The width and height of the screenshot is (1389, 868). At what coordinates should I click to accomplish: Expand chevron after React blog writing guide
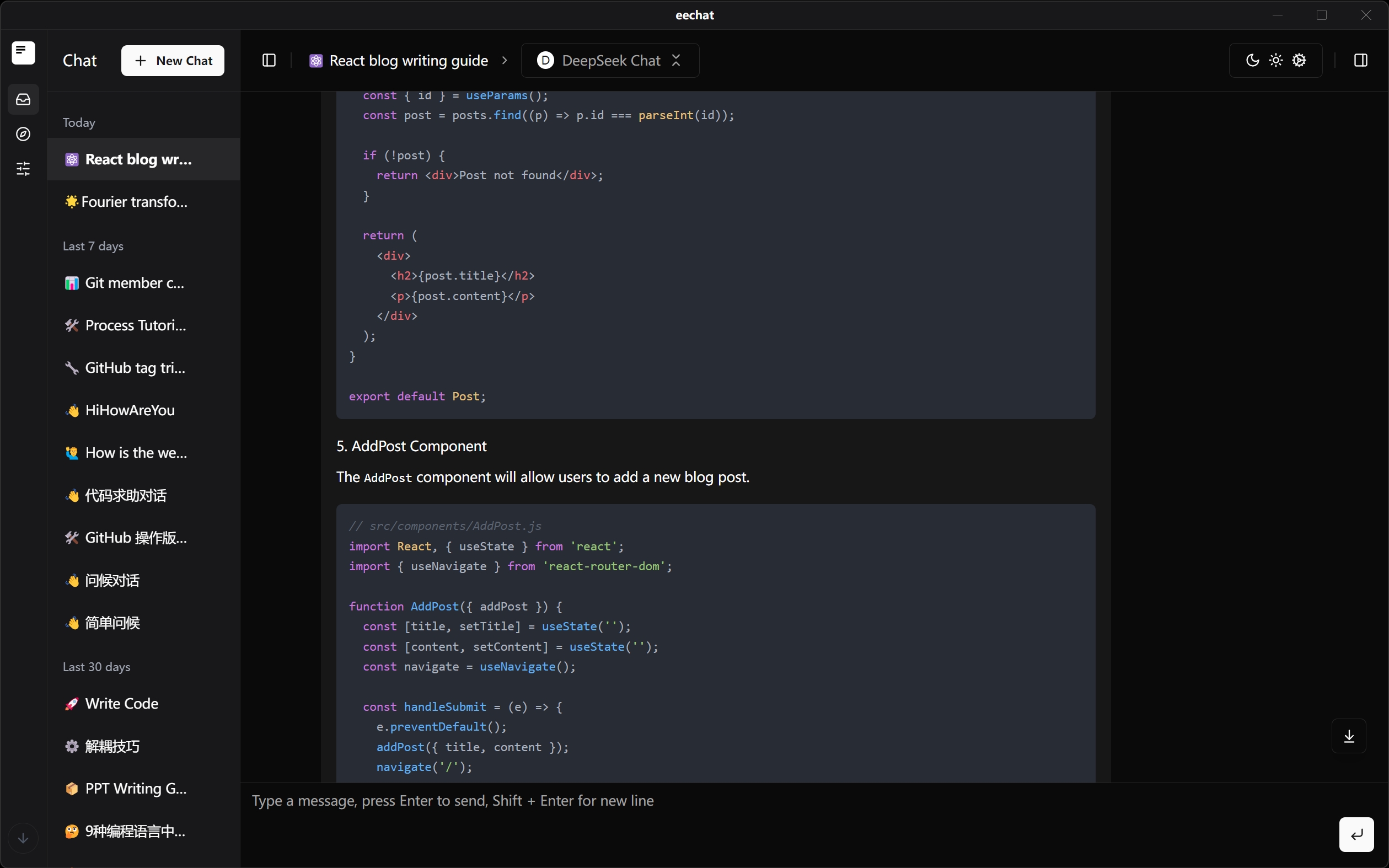505,60
